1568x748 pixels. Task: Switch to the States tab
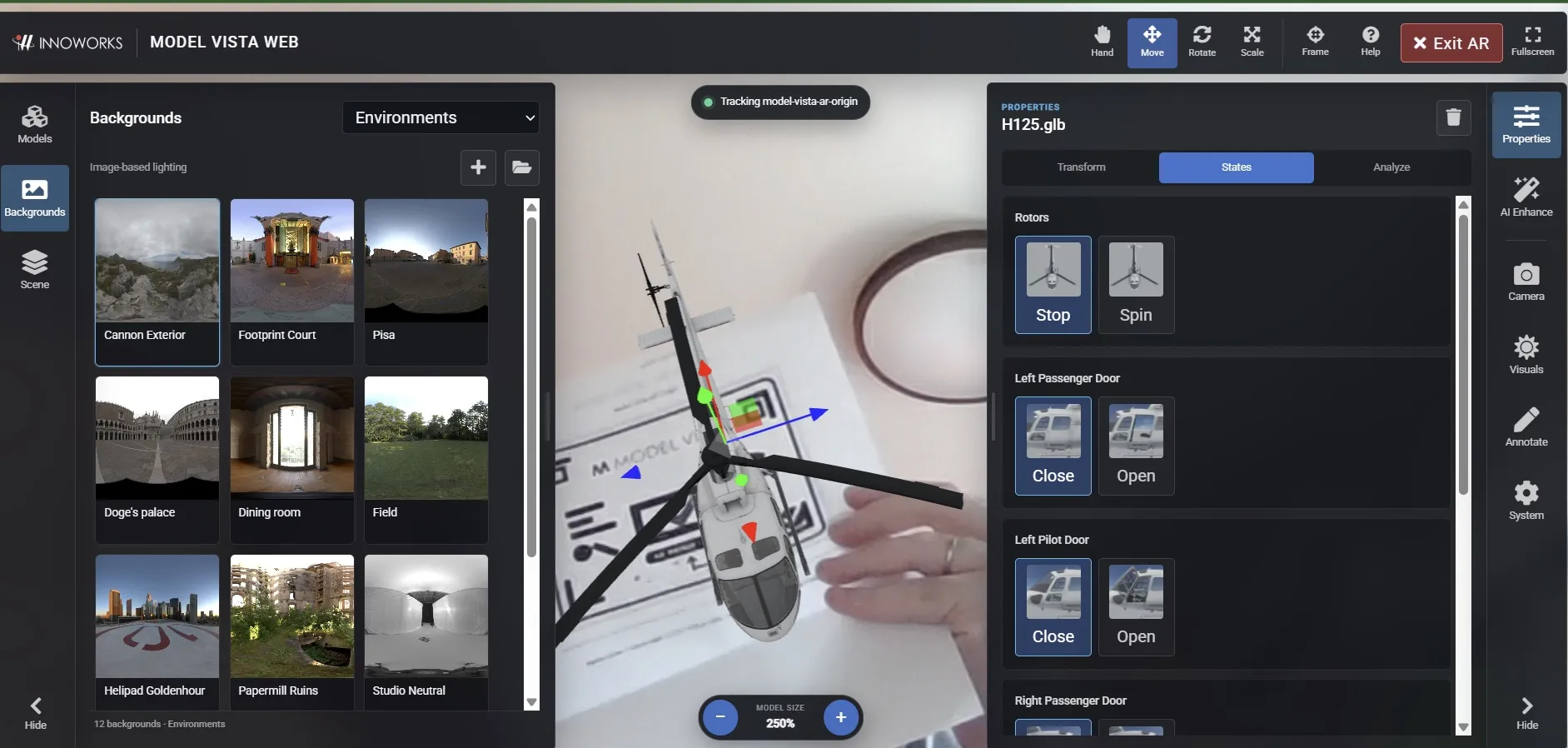pyautogui.click(x=1236, y=167)
